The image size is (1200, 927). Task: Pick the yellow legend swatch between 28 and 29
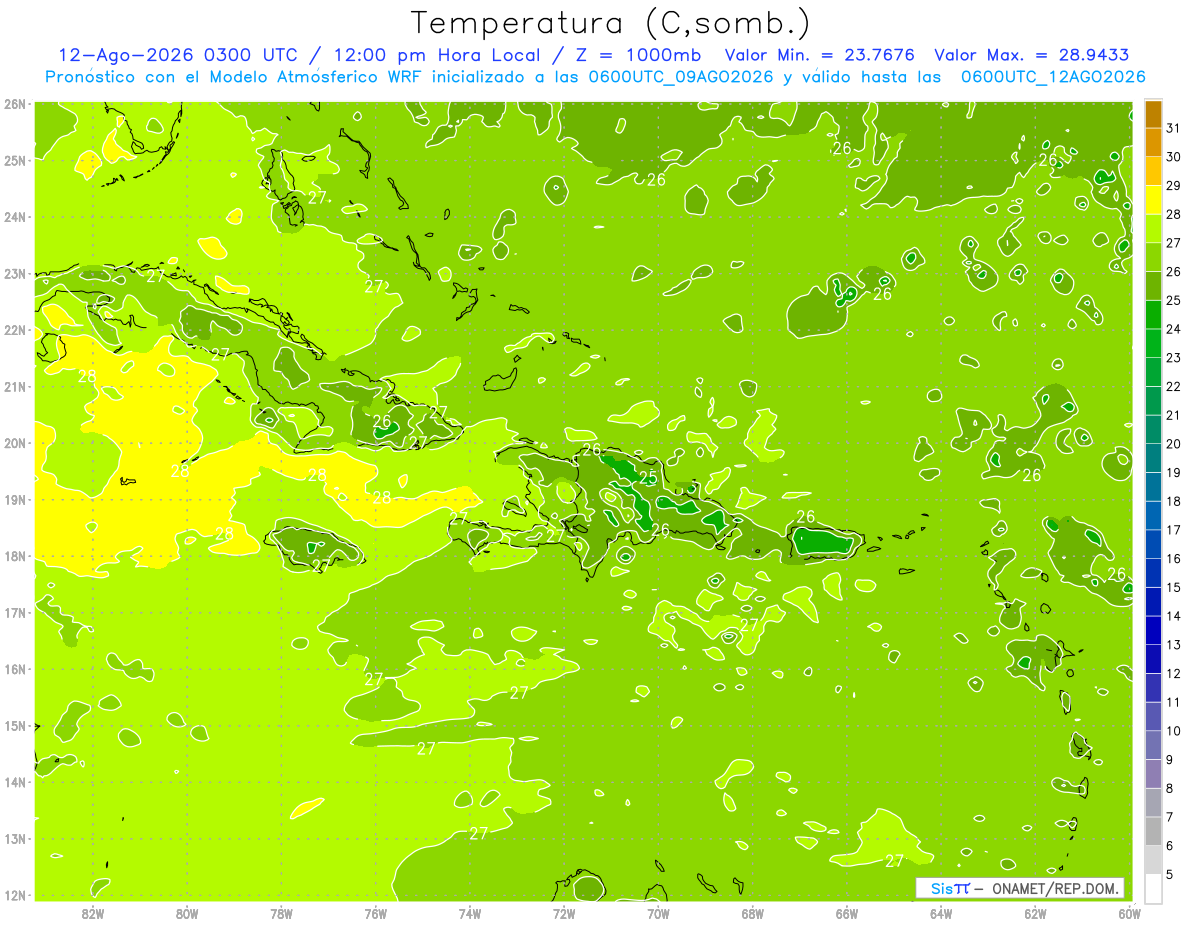(1153, 200)
